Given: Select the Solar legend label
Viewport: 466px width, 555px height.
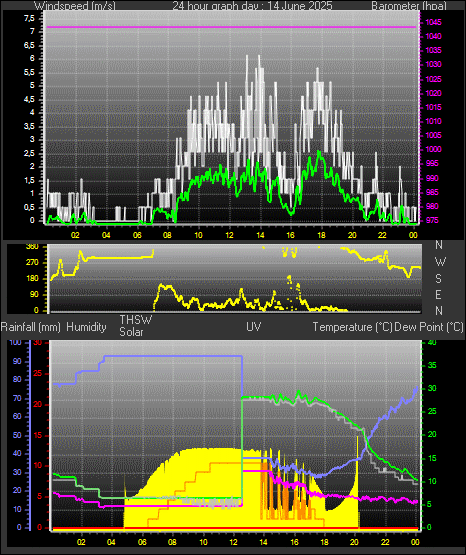Looking at the screenshot, I should point(131,332).
